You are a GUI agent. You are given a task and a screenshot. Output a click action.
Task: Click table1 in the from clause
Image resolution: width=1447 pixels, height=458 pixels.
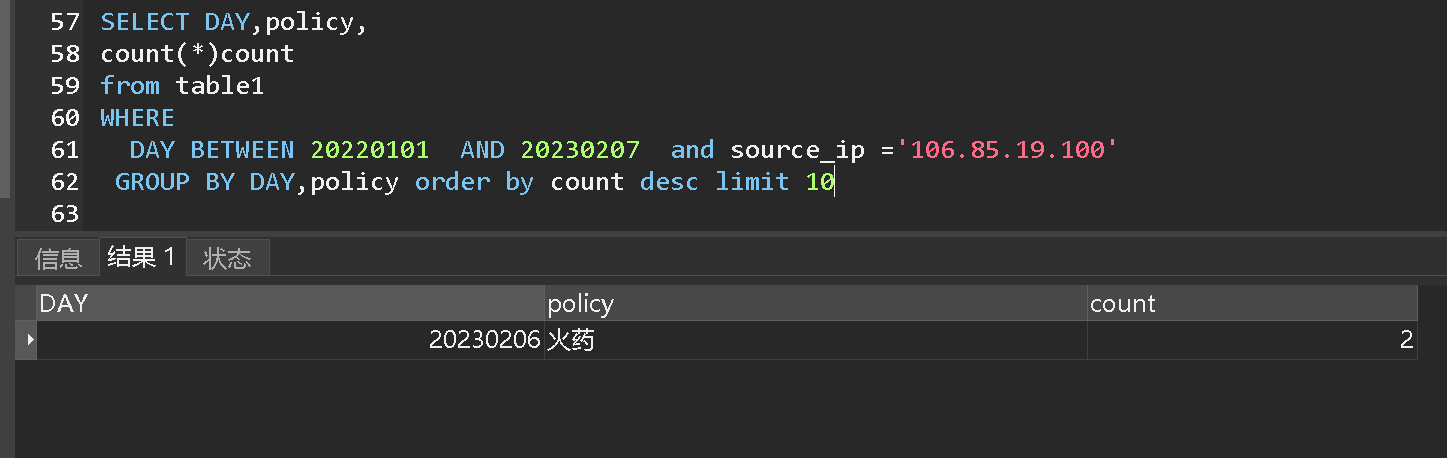pyautogui.click(x=220, y=86)
